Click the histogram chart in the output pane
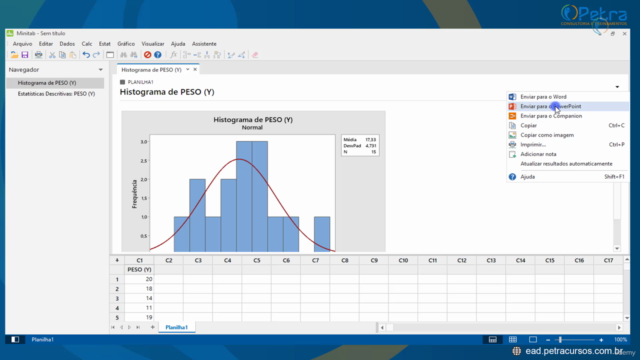The height and width of the screenshot is (360, 640). coord(253,182)
